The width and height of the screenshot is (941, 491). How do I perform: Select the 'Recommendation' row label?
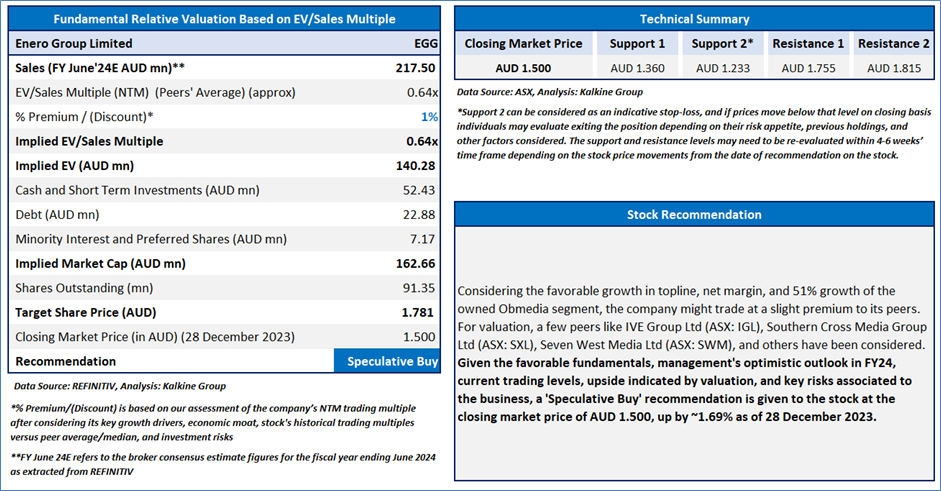tap(65, 361)
